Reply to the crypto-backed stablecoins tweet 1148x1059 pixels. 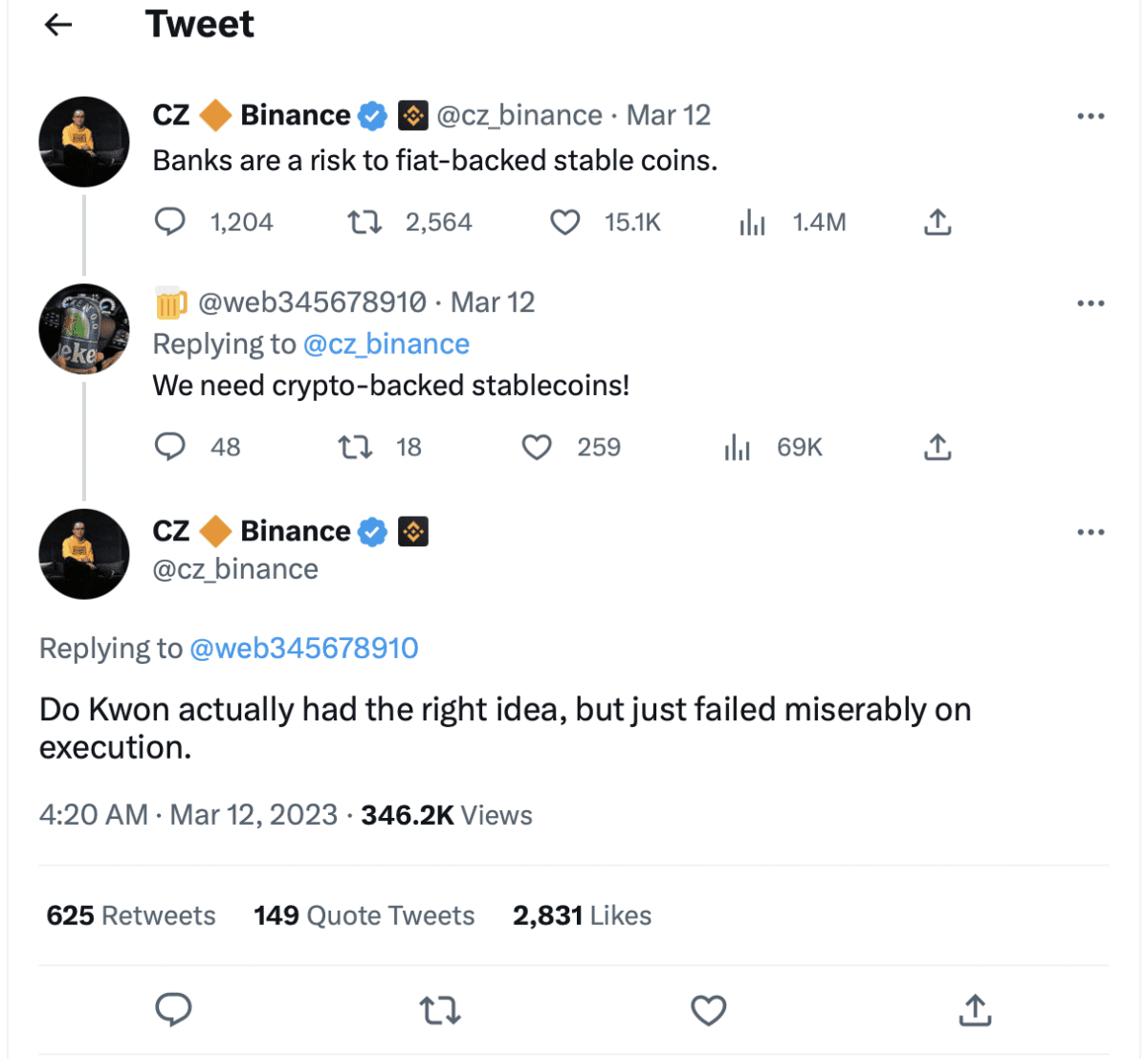point(170,447)
